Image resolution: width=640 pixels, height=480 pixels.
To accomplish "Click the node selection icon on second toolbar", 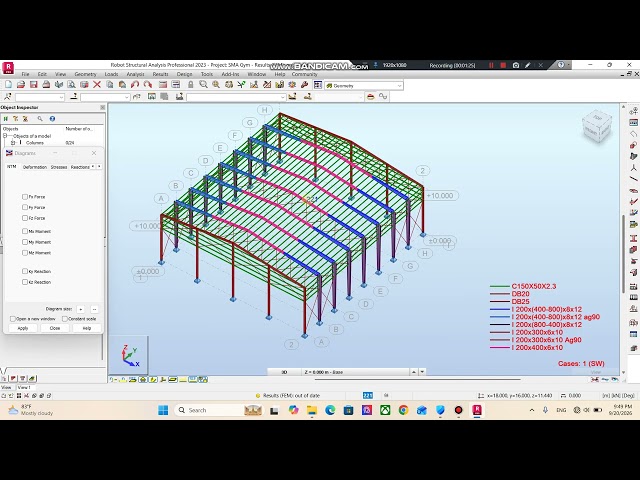I will (7, 97).
